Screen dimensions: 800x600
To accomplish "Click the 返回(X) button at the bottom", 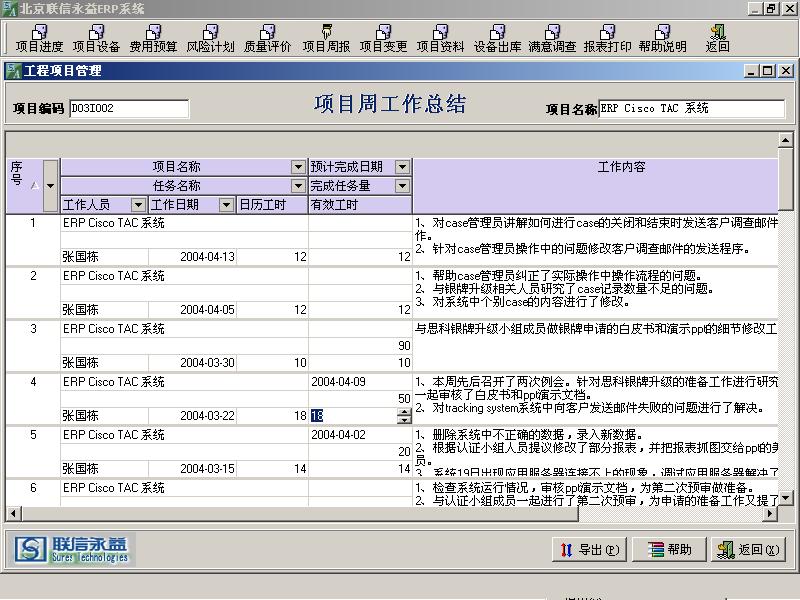I will click(x=749, y=549).
